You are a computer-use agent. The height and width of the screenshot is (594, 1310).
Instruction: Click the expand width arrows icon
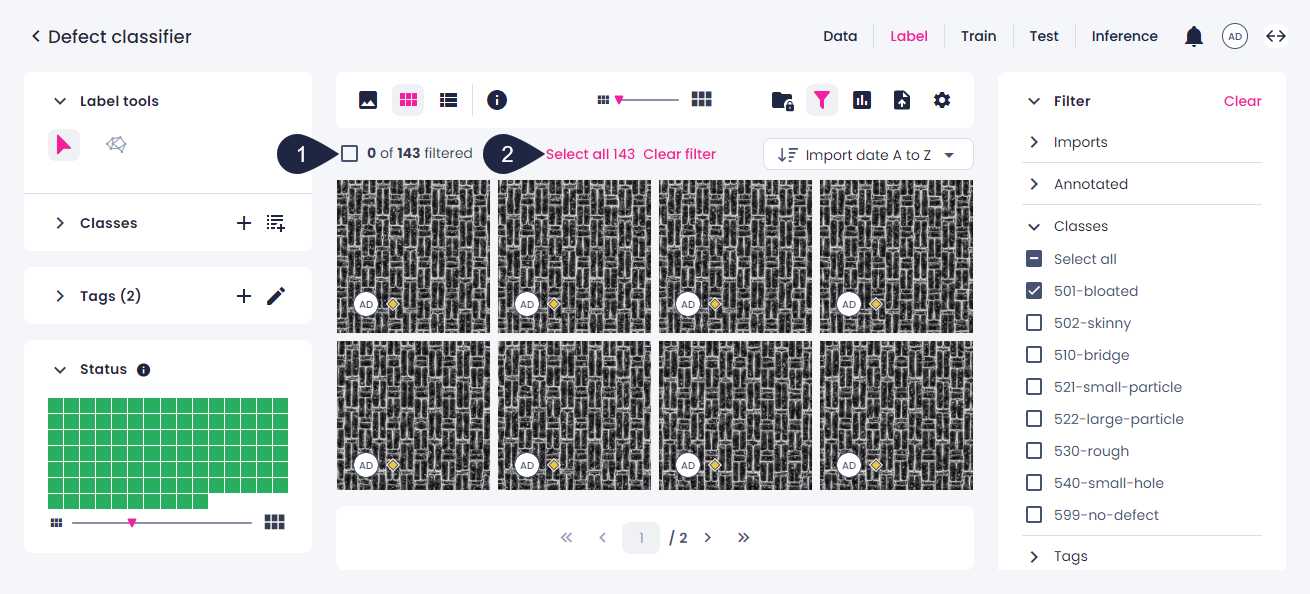coord(1276,37)
